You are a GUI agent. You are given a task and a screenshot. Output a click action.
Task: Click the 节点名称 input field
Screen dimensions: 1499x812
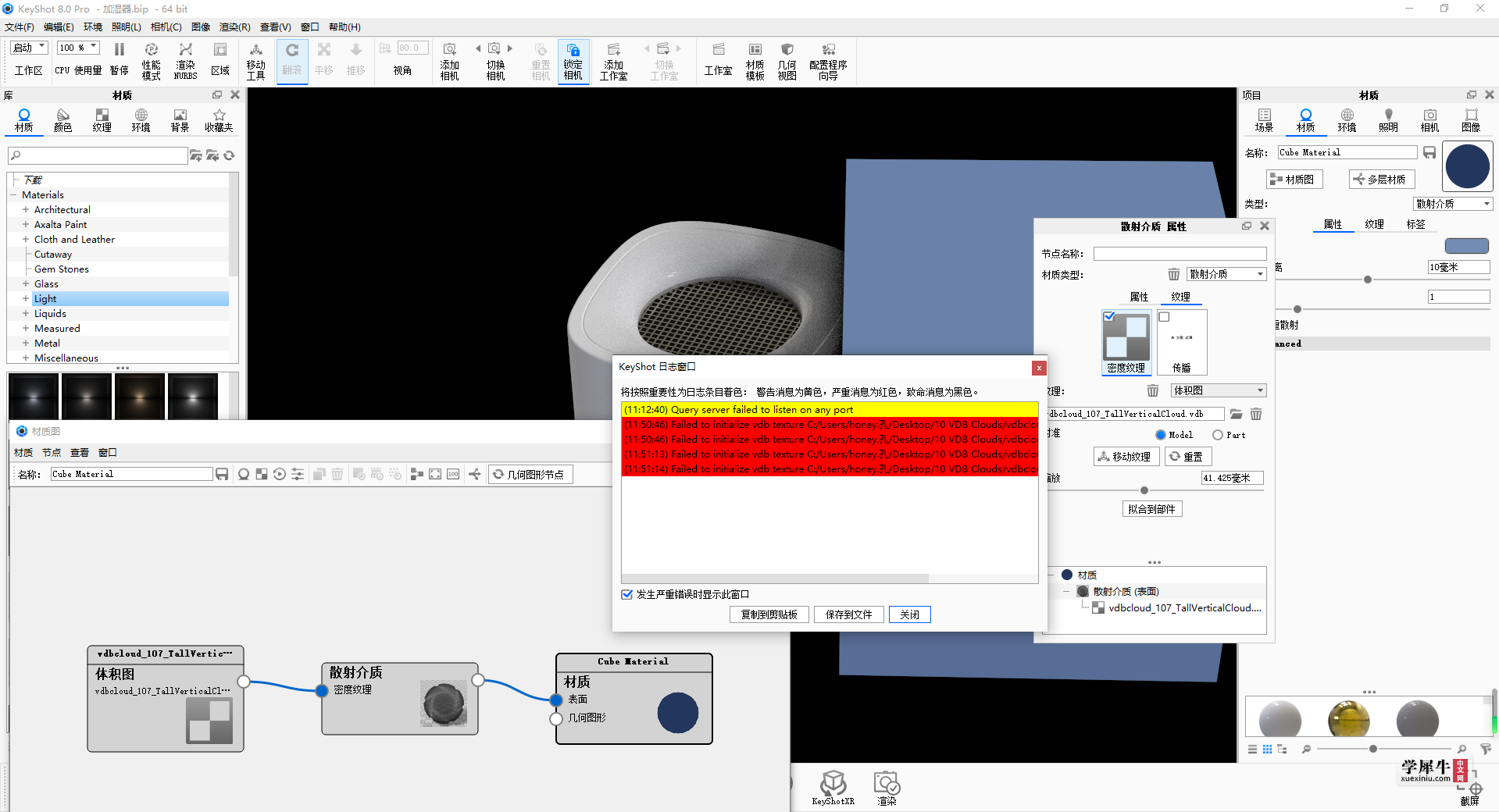[1180, 254]
